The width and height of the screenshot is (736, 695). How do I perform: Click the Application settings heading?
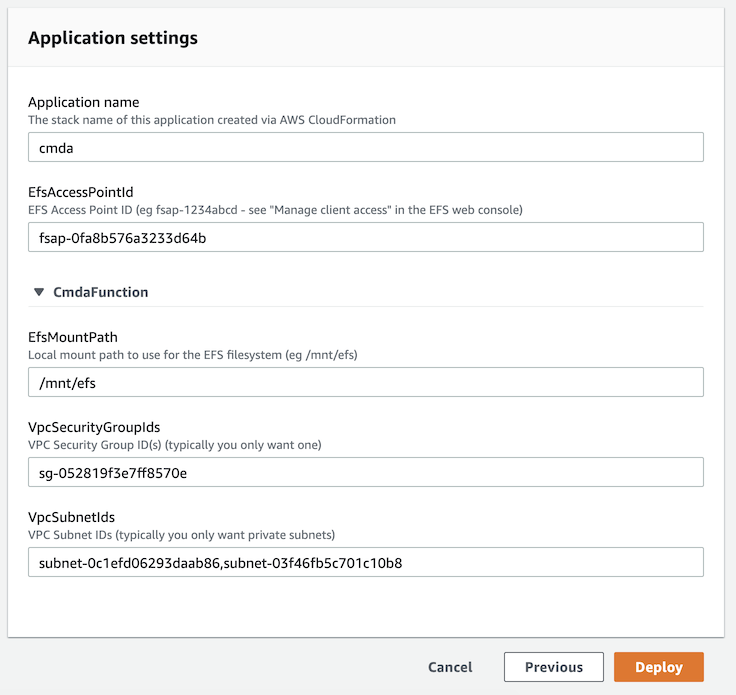(112, 38)
